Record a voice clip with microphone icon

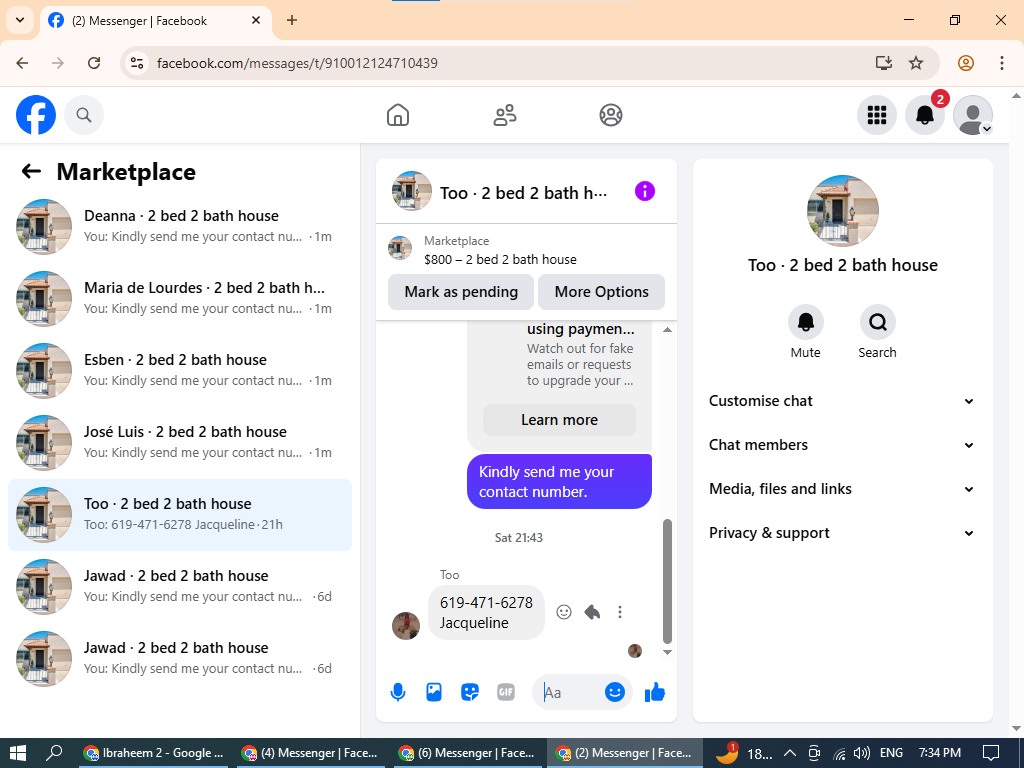pyautogui.click(x=398, y=692)
